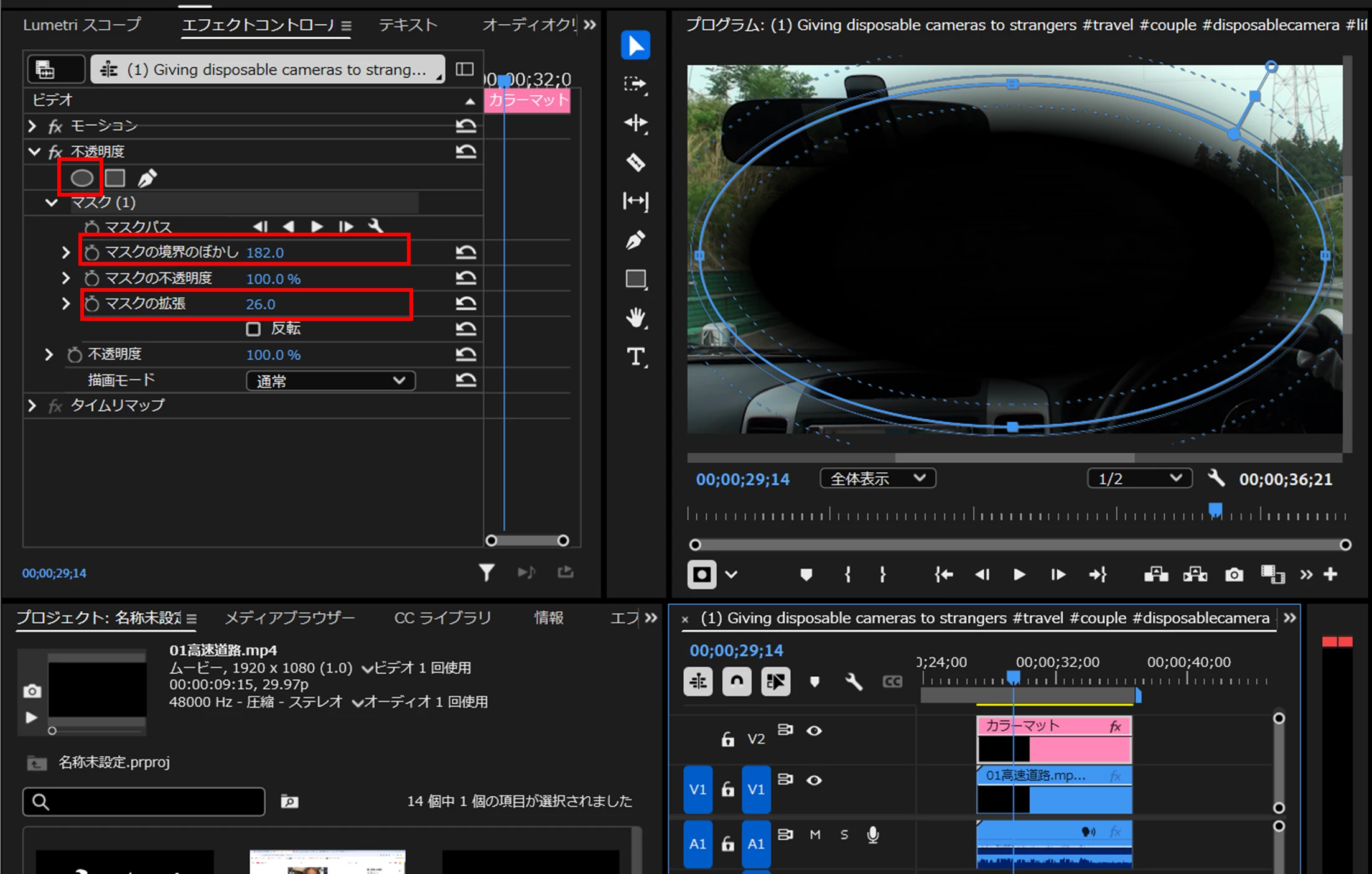
Task: Open the 描画モード blend mode dropdown
Action: 330,380
